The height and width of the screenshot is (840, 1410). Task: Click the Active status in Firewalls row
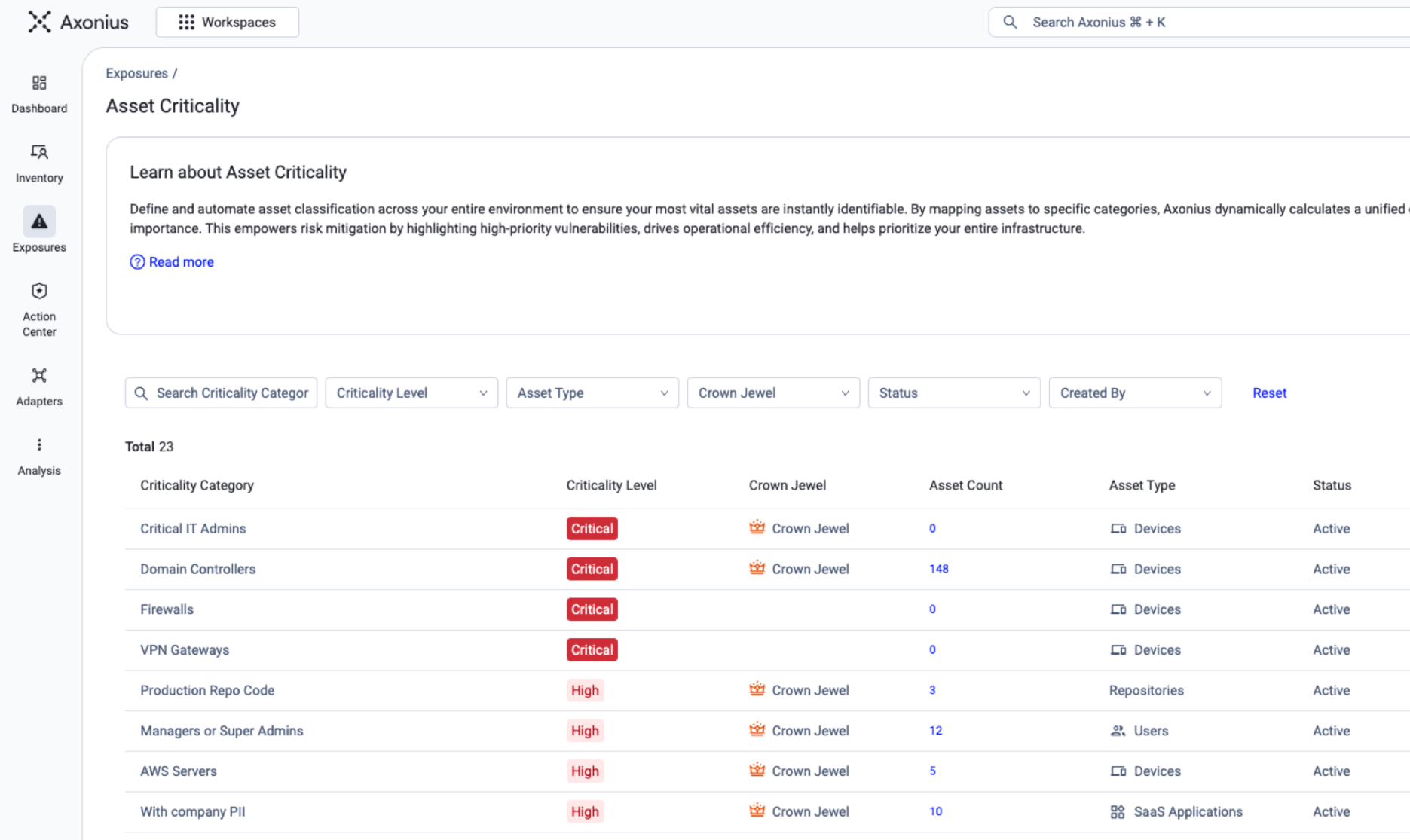pyautogui.click(x=1331, y=609)
